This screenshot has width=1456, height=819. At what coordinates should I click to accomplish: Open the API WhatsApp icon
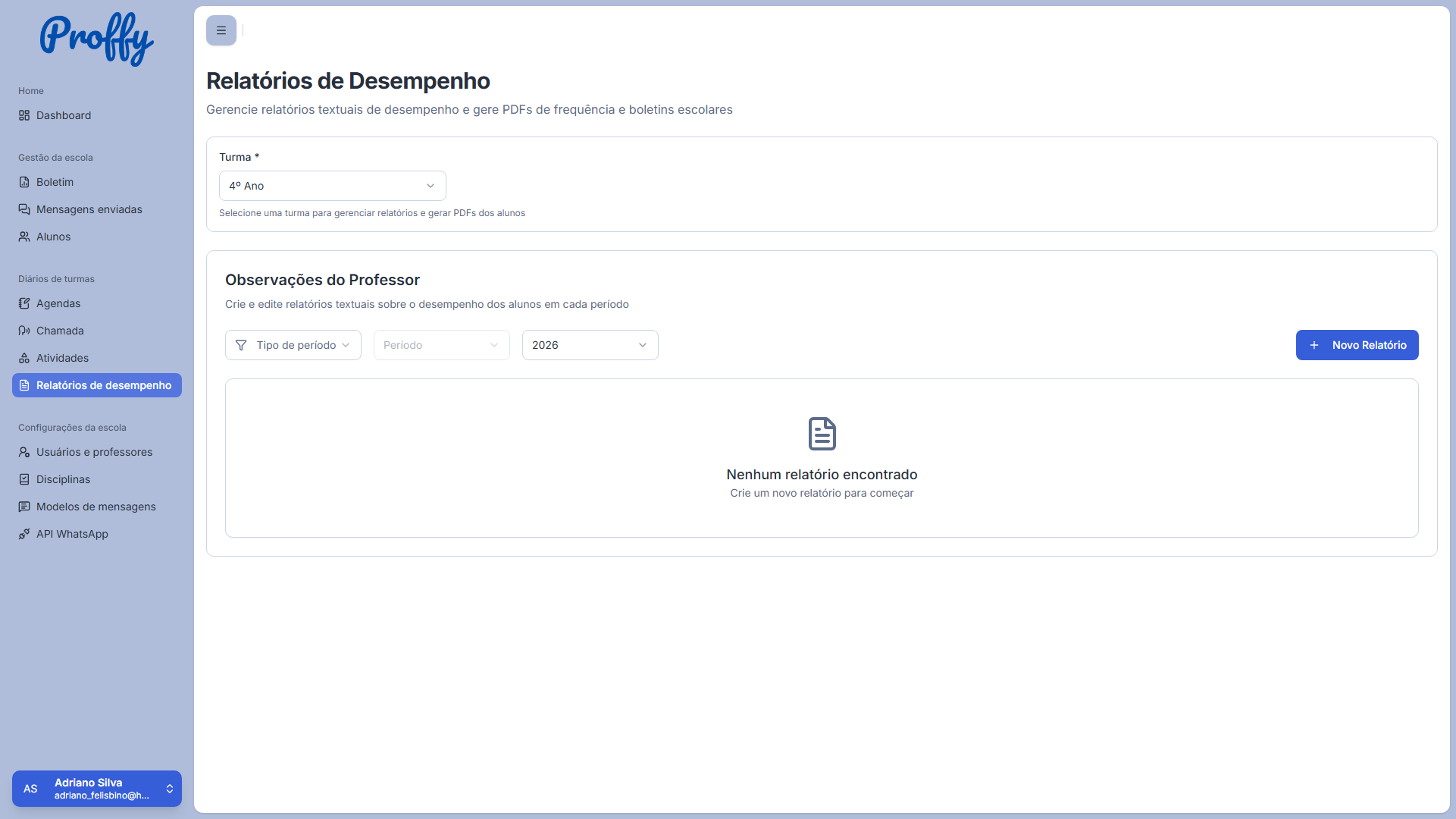[x=23, y=534]
